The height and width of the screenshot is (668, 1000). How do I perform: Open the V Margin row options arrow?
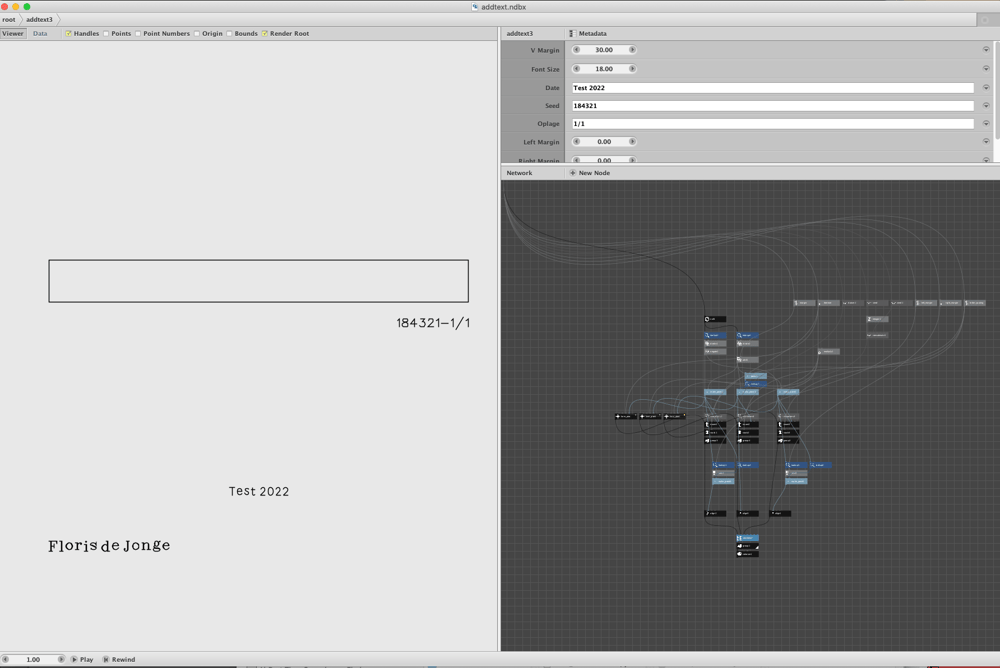point(986,50)
